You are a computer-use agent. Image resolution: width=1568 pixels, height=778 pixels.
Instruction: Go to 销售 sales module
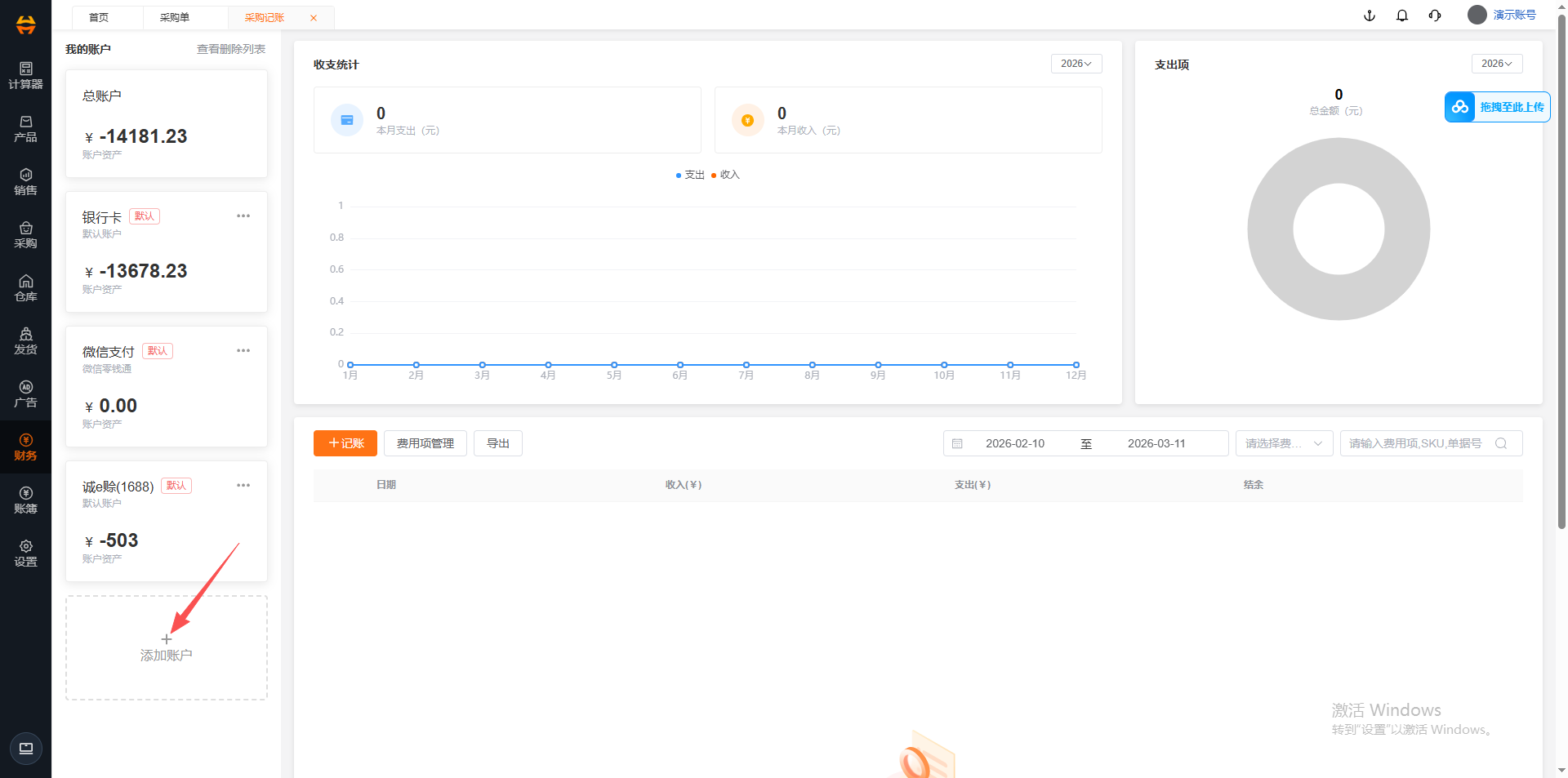[x=25, y=181]
